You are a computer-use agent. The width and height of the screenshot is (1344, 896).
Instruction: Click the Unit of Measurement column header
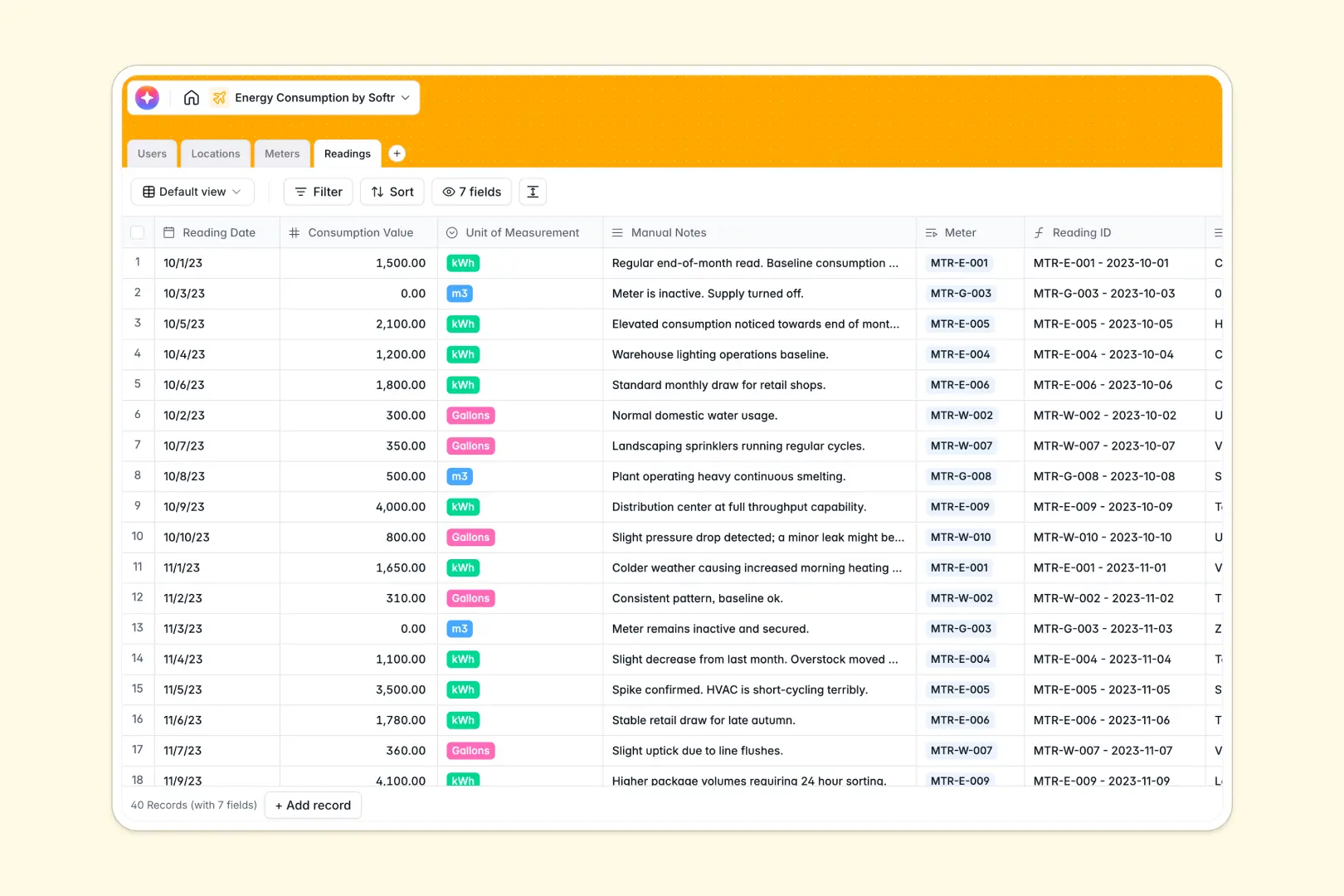point(520,233)
